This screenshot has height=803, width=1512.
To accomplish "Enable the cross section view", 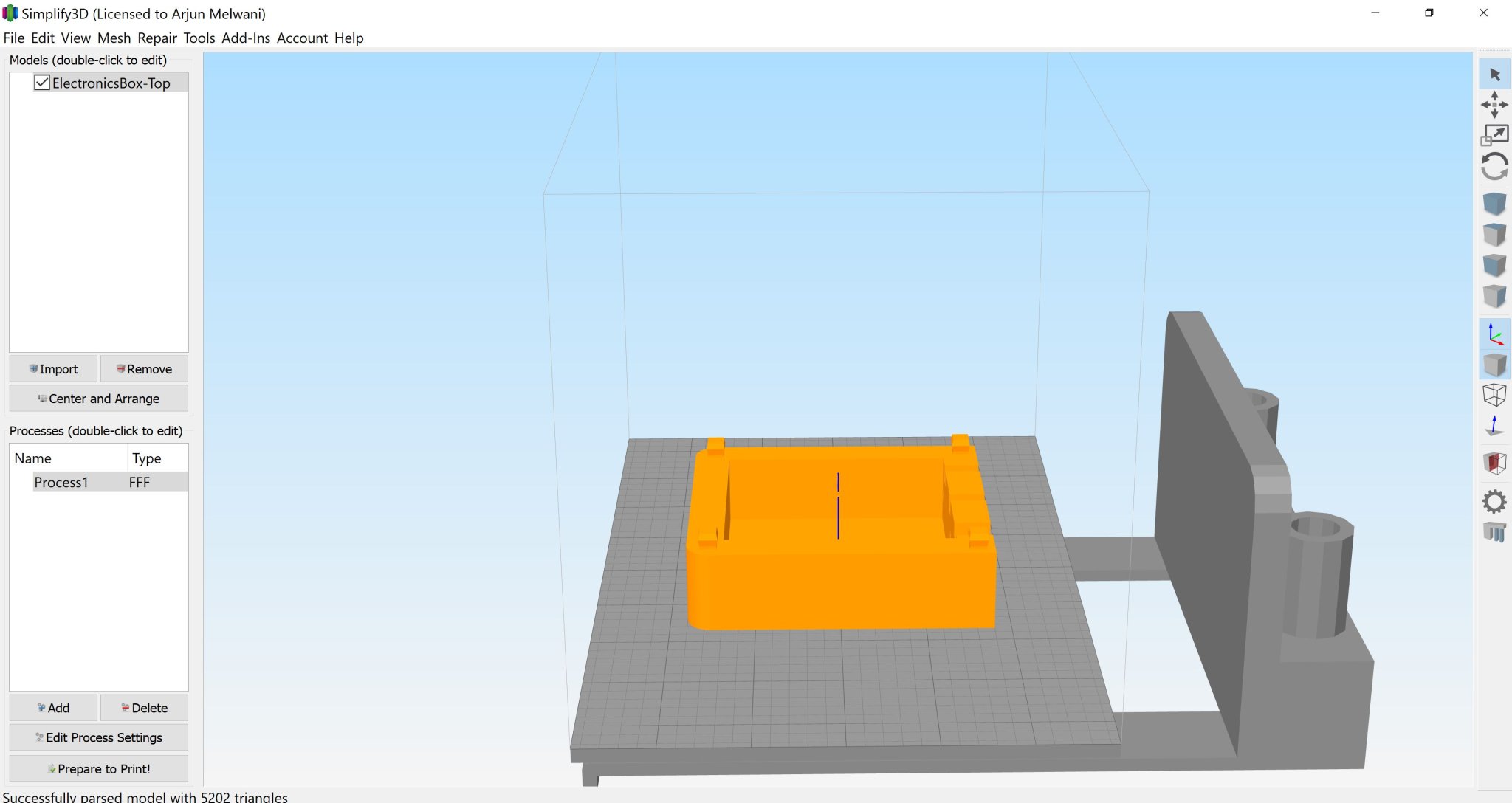I will 1494,463.
